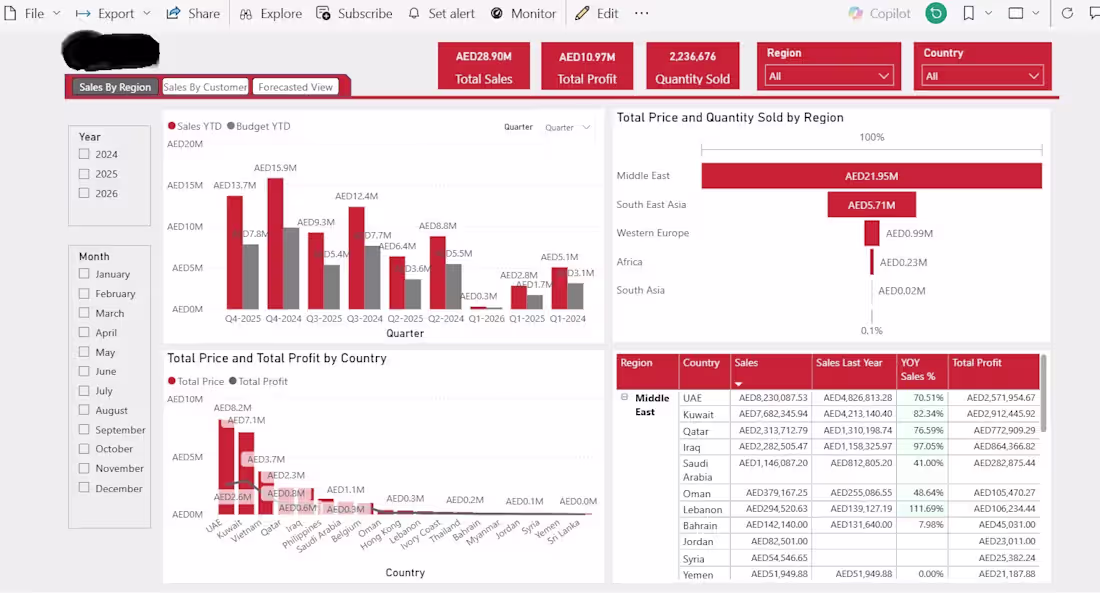Check the September month checkbox

[84, 429]
